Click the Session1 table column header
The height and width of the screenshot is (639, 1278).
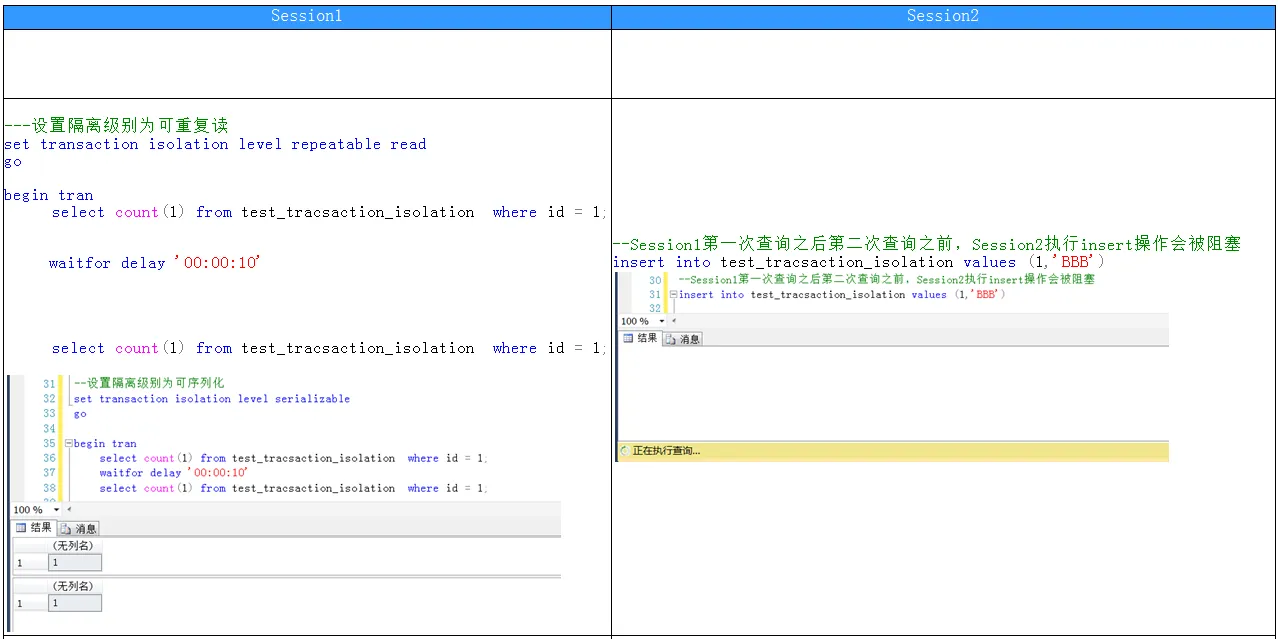click(306, 16)
